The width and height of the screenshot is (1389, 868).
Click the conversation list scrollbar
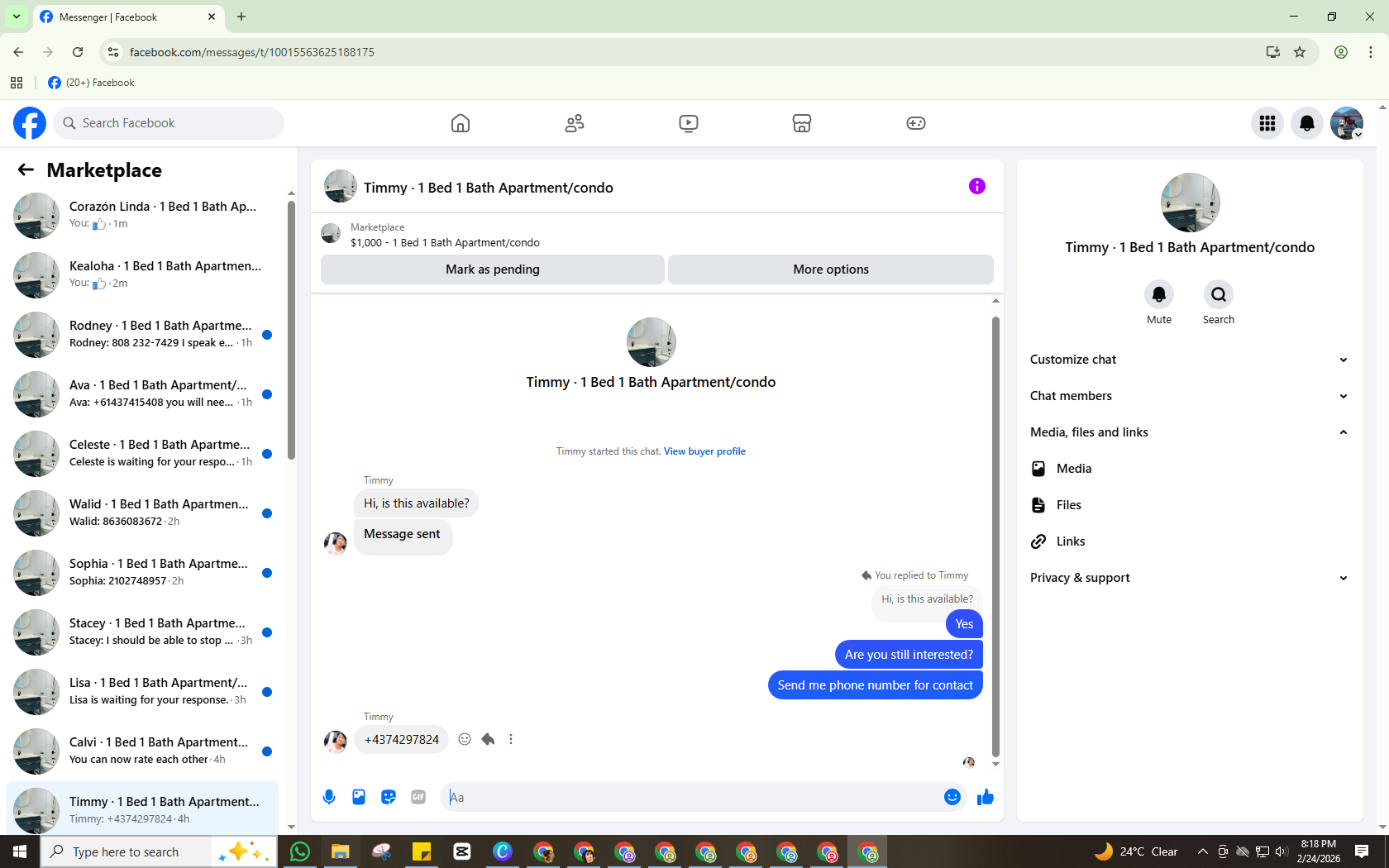pyautogui.click(x=291, y=330)
